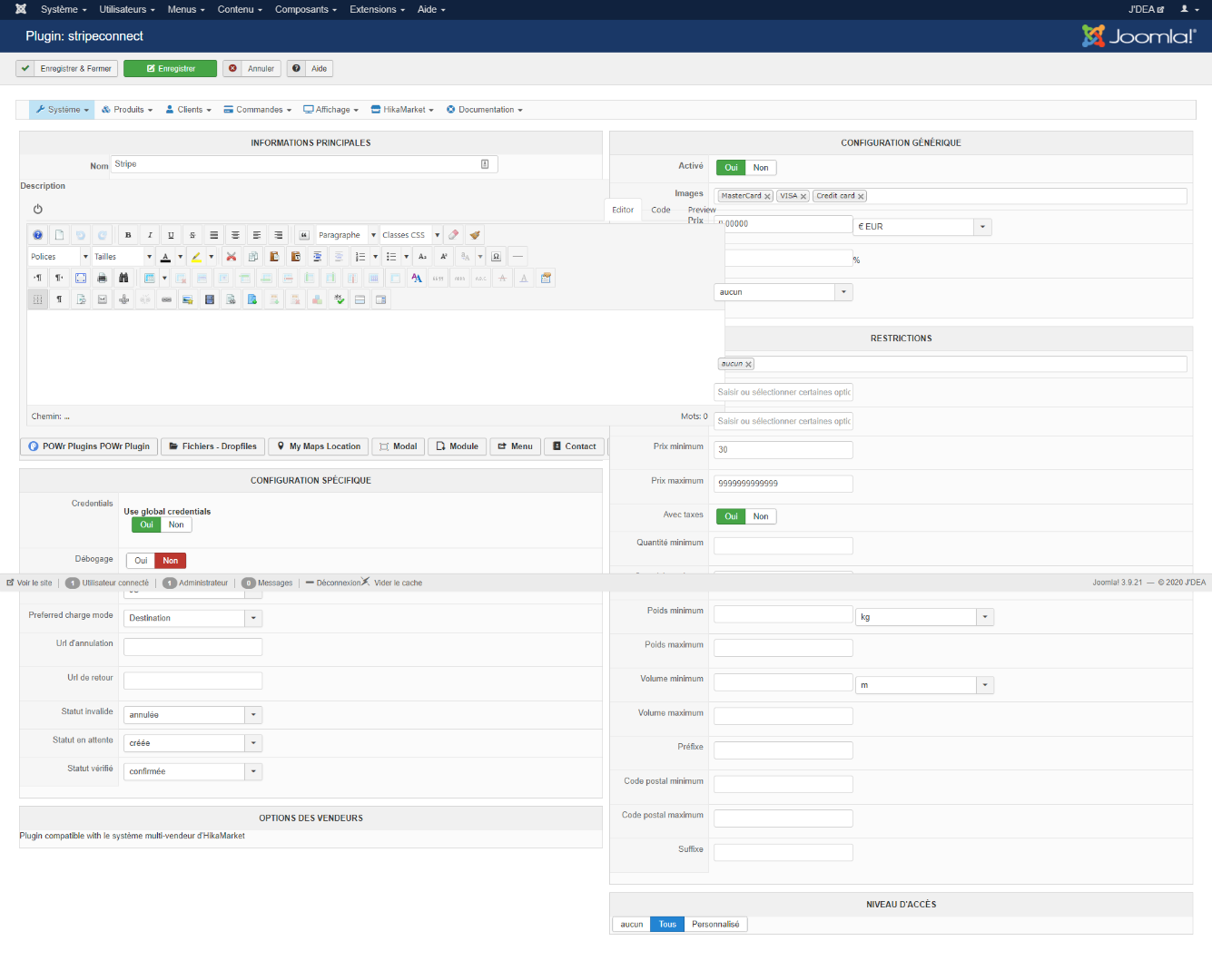
Task: Set access level to Personnalisé
Action: pyautogui.click(x=715, y=925)
